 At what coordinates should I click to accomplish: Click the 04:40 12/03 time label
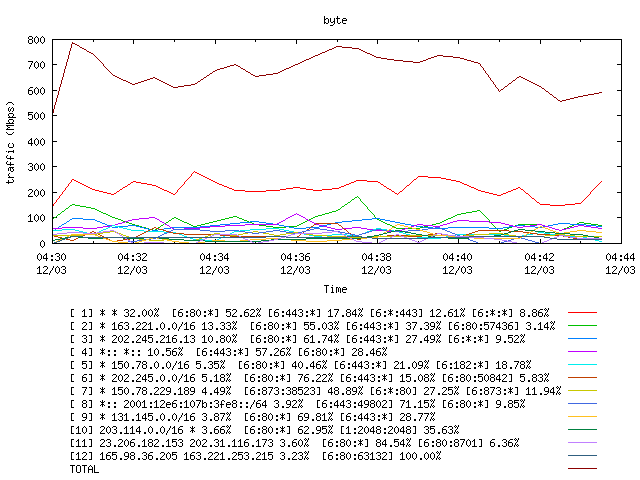click(x=458, y=264)
